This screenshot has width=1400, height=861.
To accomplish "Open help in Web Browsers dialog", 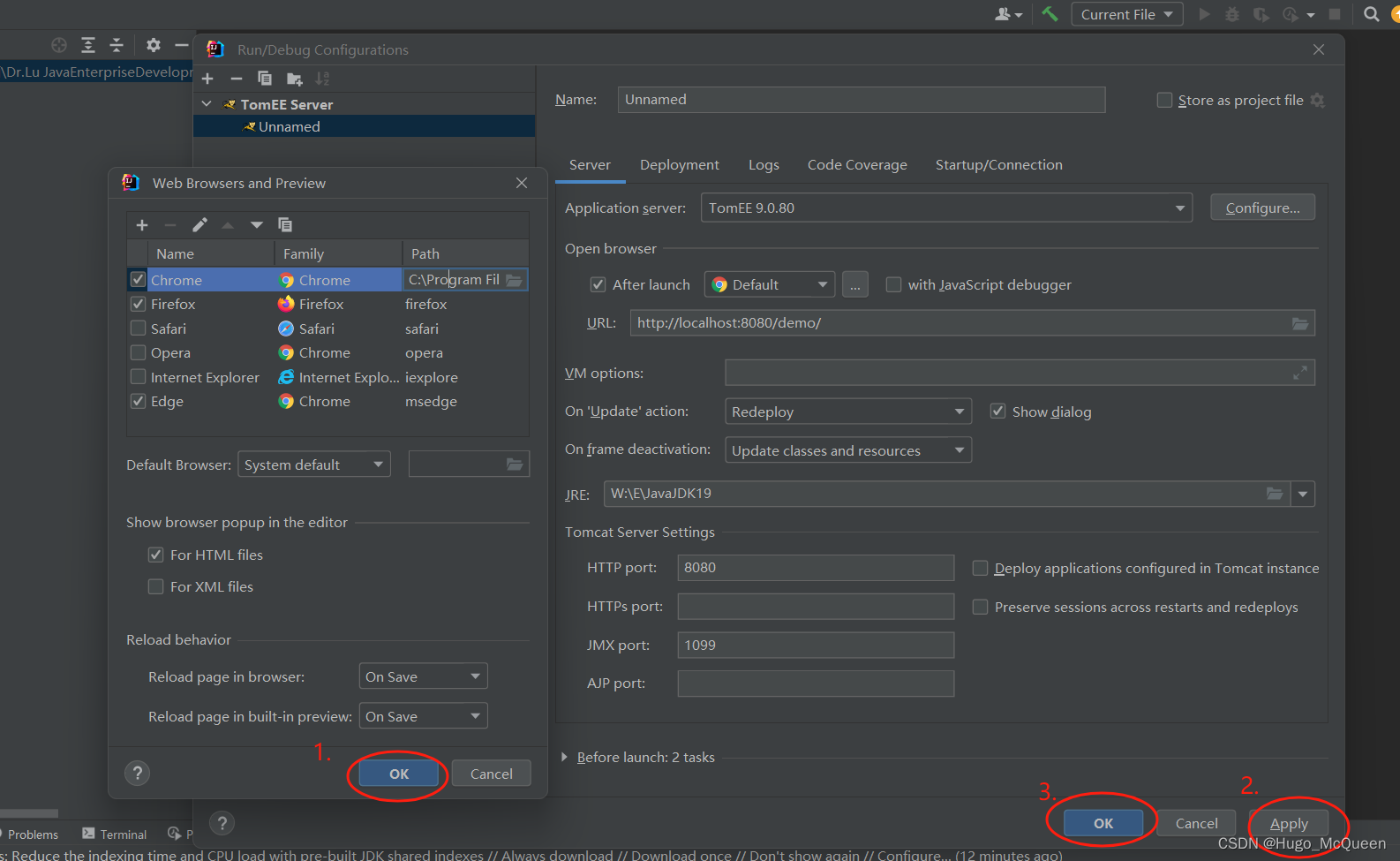I will coord(137,774).
